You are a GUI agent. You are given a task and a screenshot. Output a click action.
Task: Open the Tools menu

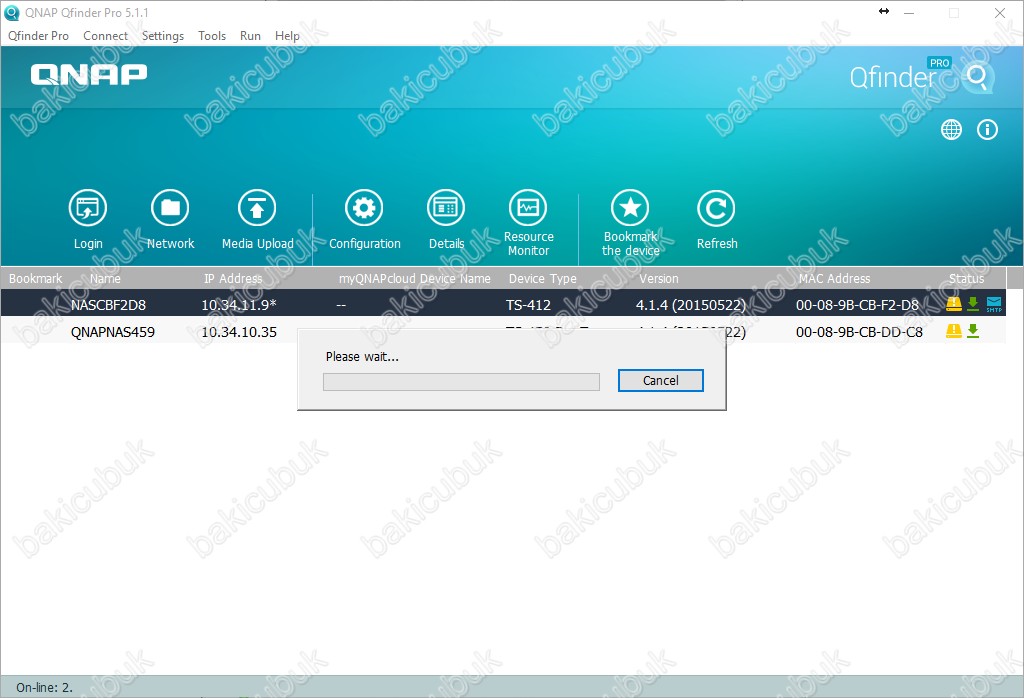point(212,36)
